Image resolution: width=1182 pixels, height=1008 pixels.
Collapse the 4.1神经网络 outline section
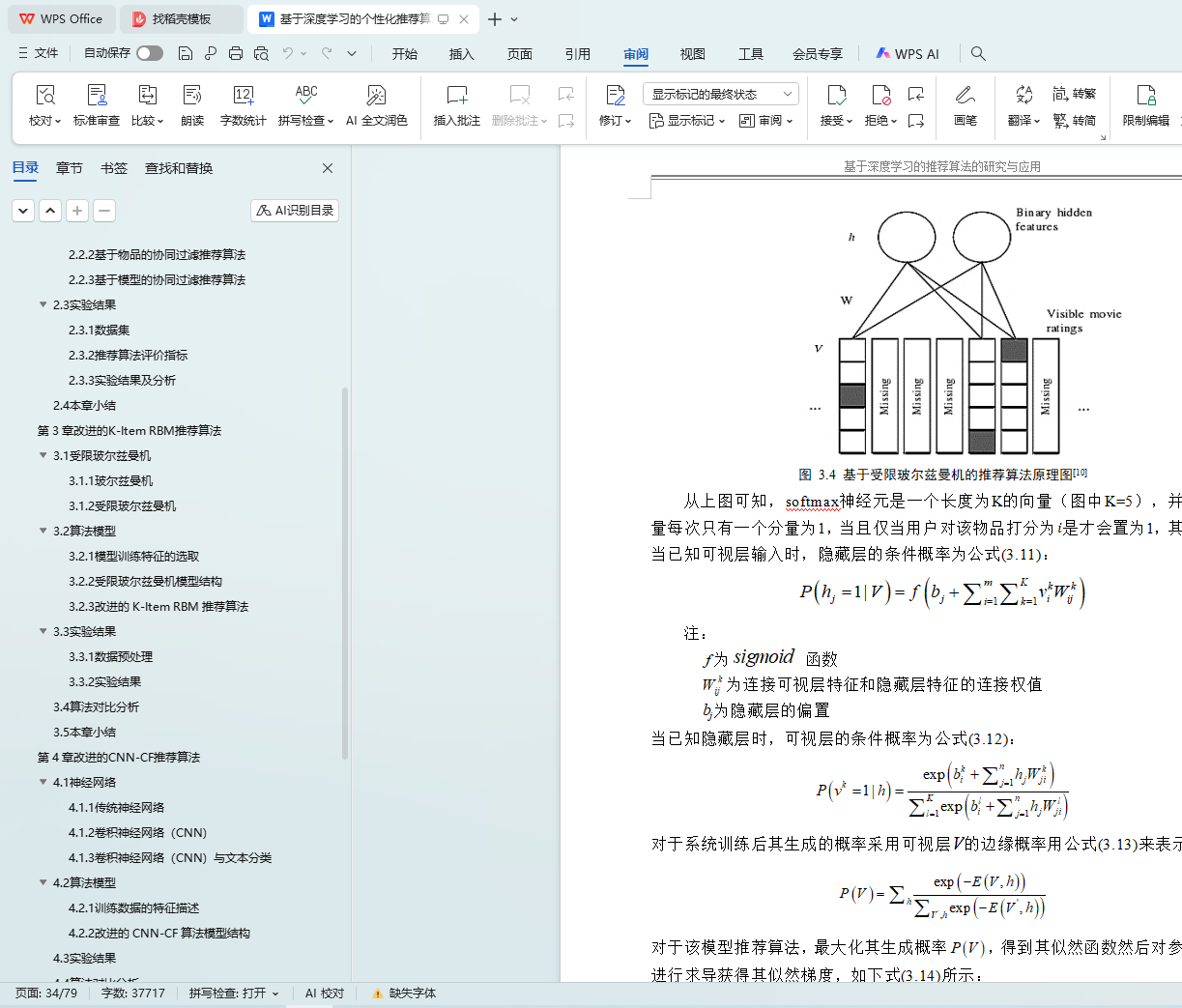(43, 782)
